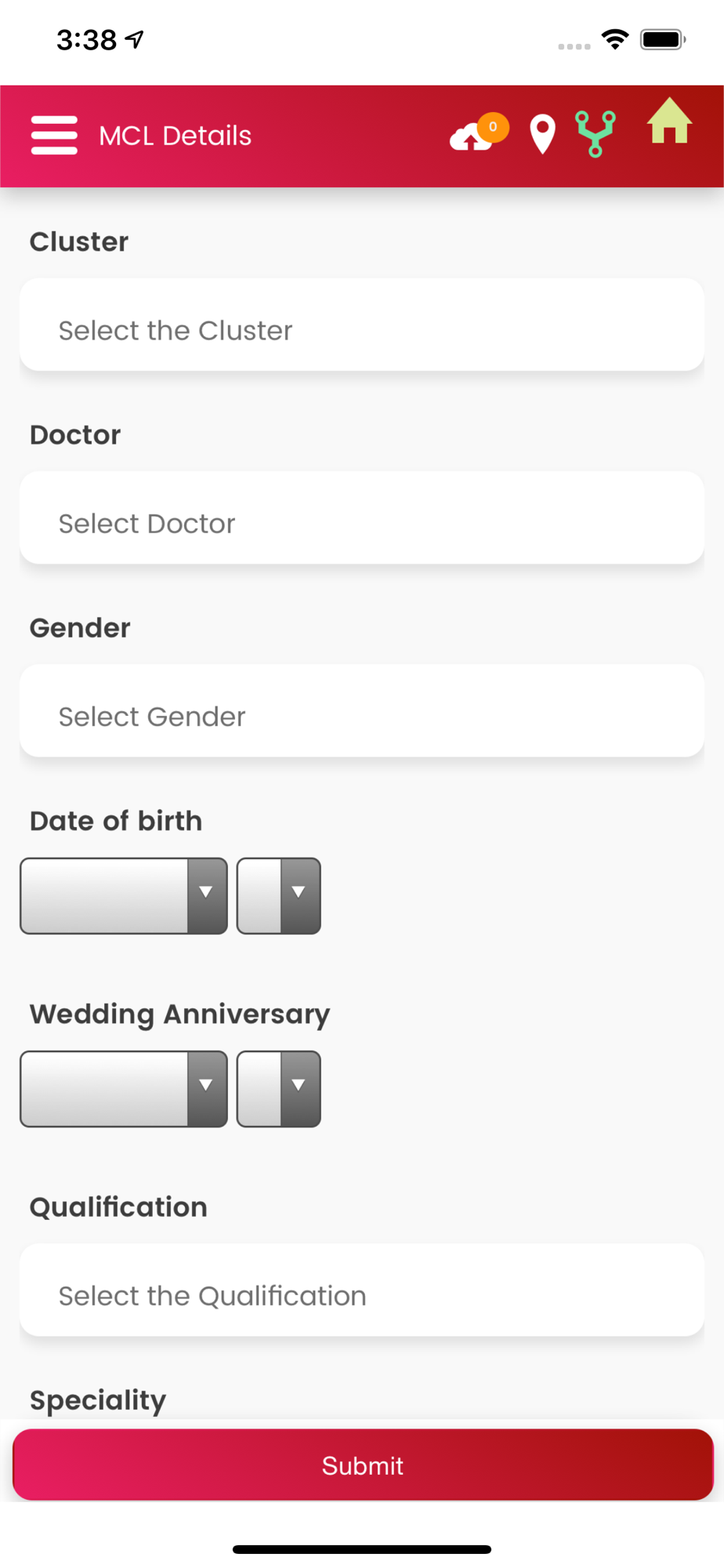The image size is (724, 1568).
Task: Expand the Date of birth month picker
Action: pyautogui.click(x=124, y=896)
